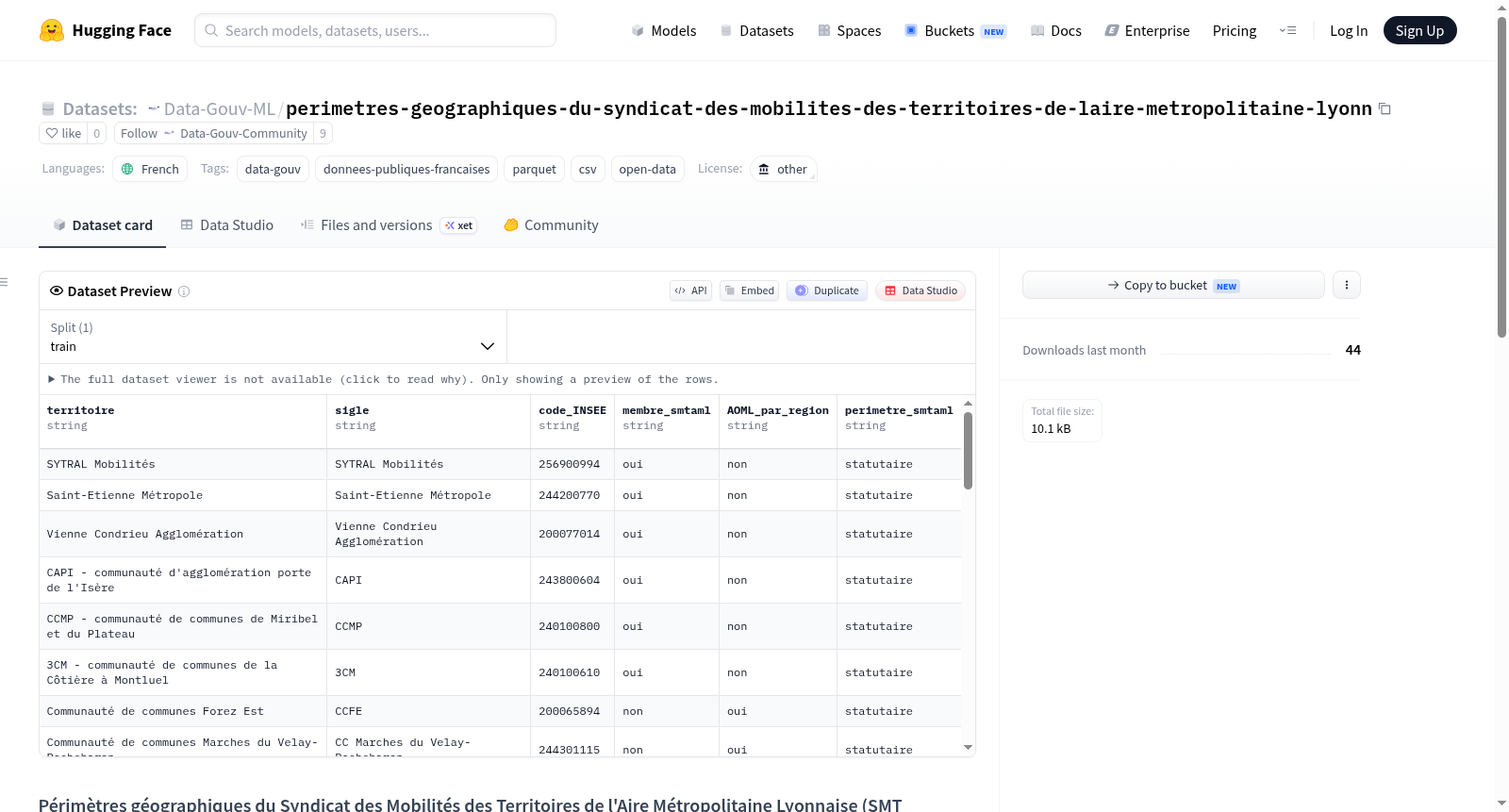
Task: Click the globe icon on French tag
Action: (127, 169)
